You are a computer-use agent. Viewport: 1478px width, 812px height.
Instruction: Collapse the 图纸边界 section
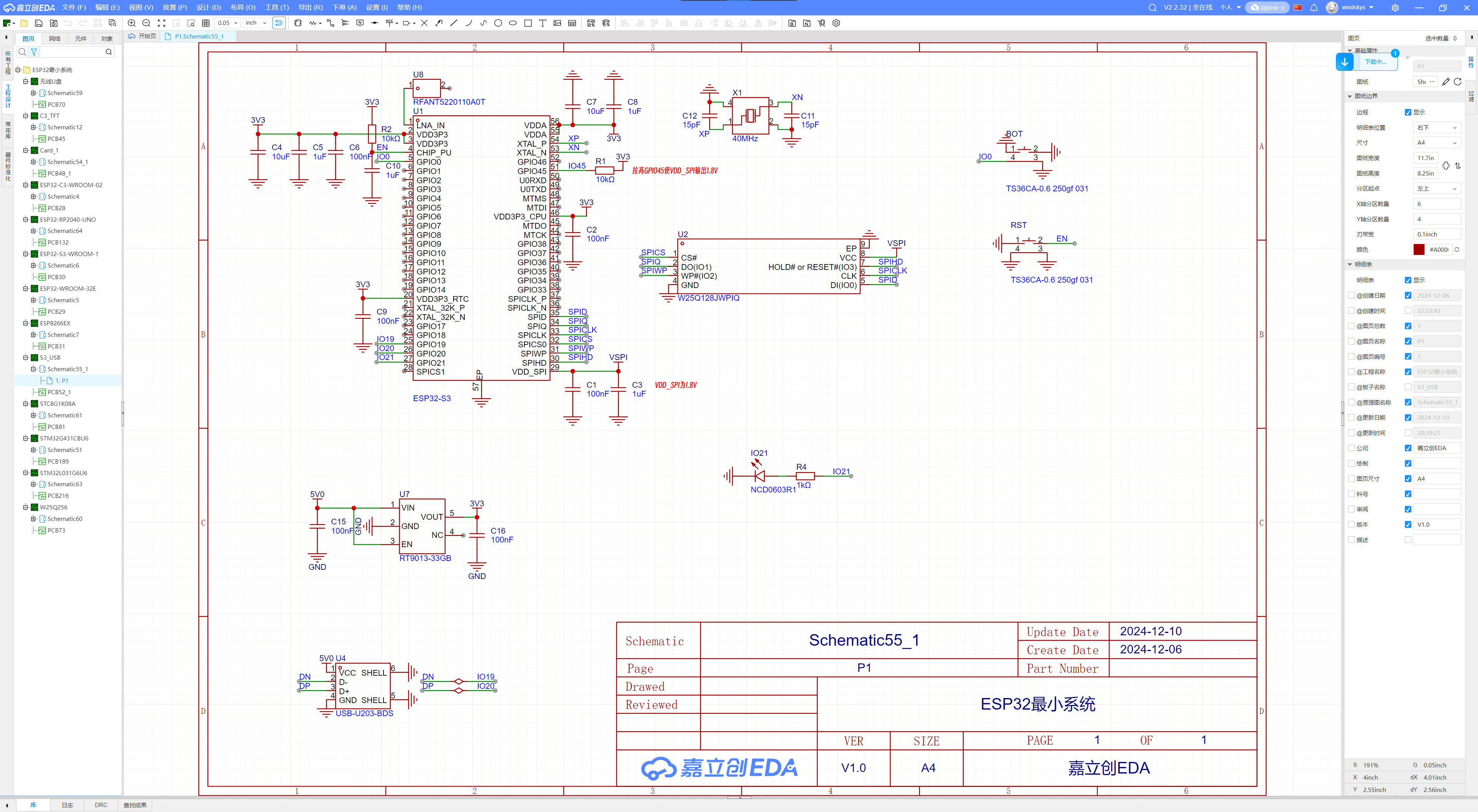(x=1349, y=96)
